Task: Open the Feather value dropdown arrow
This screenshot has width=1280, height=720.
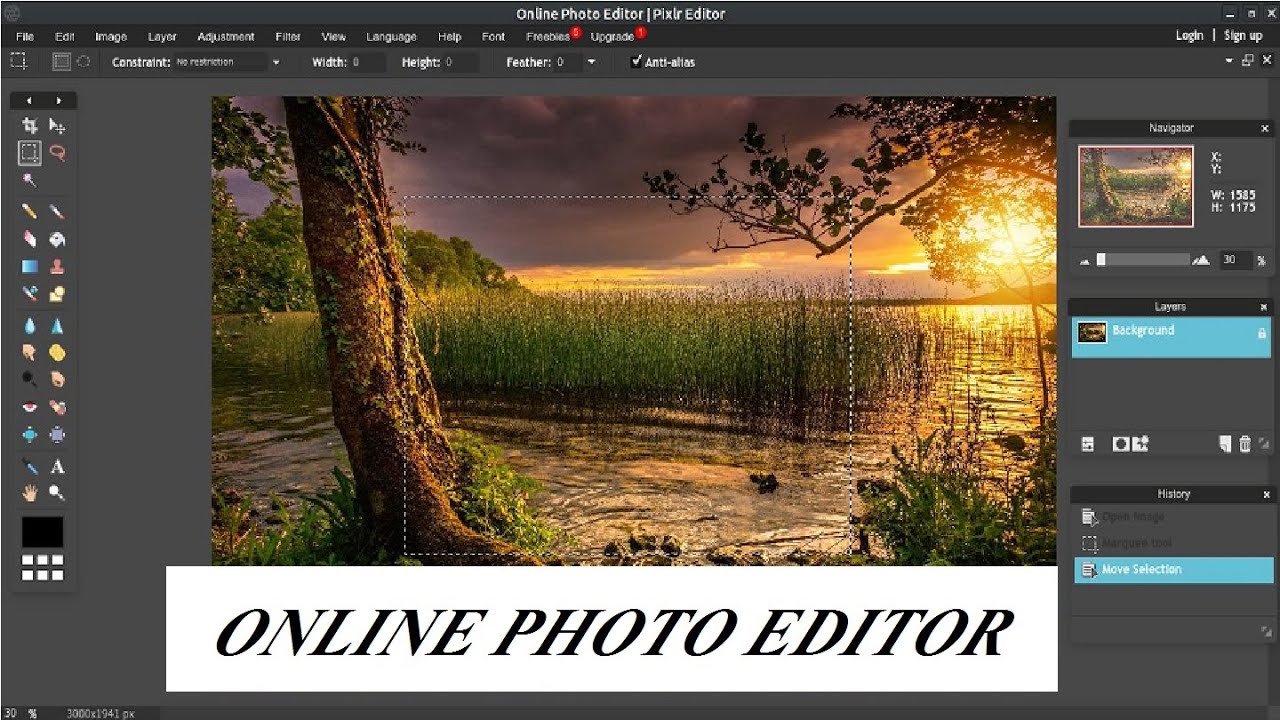Action: (x=591, y=62)
